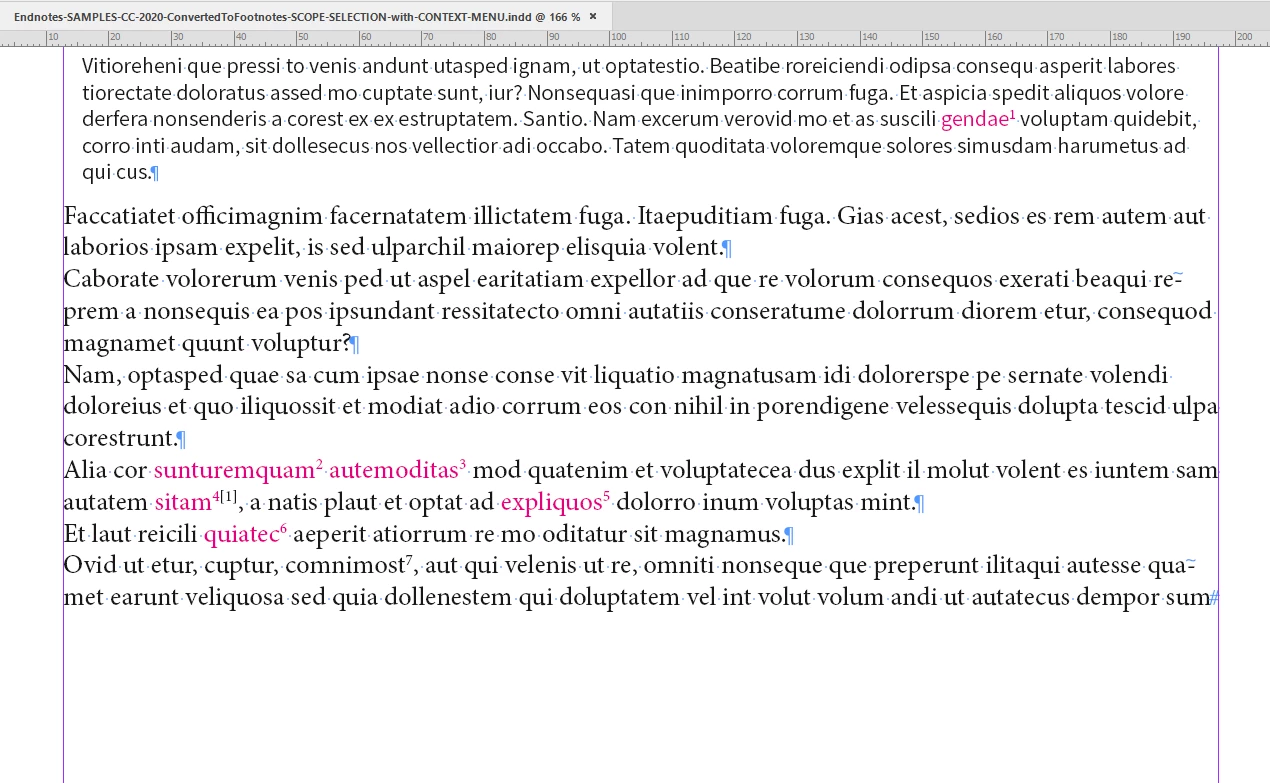Close the Endnotes-SAMPLES document tab
The height and width of the screenshot is (783, 1270).
pos(593,17)
